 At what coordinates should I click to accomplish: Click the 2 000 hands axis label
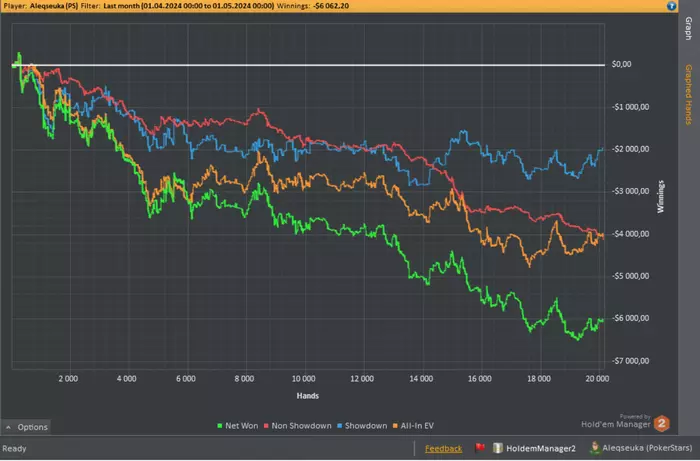pos(68,378)
